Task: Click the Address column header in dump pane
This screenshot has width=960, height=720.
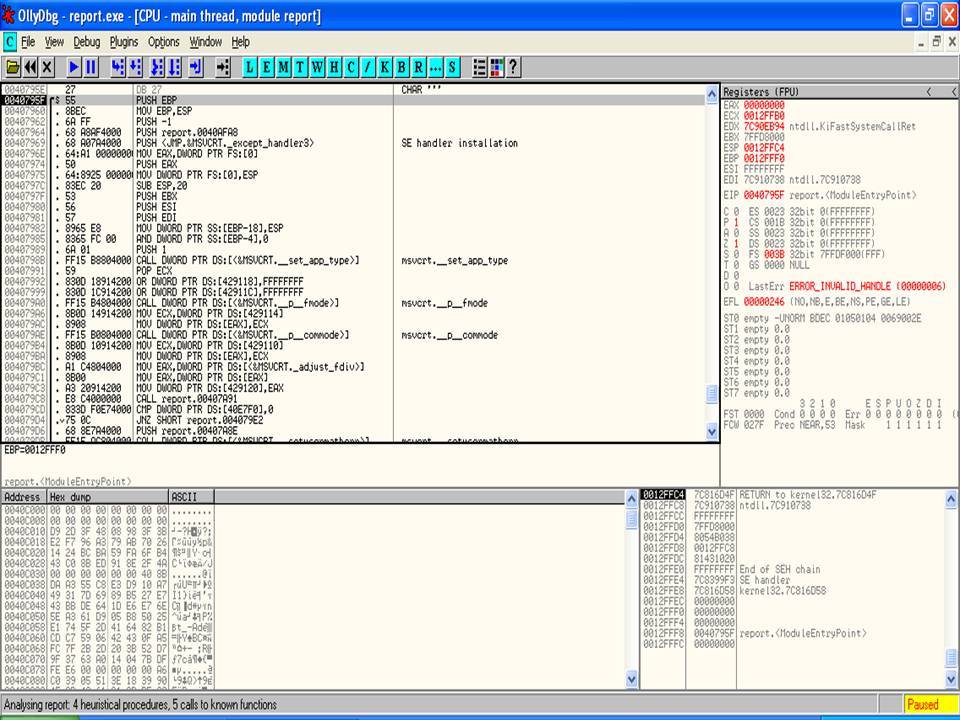Action: tap(24, 497)
